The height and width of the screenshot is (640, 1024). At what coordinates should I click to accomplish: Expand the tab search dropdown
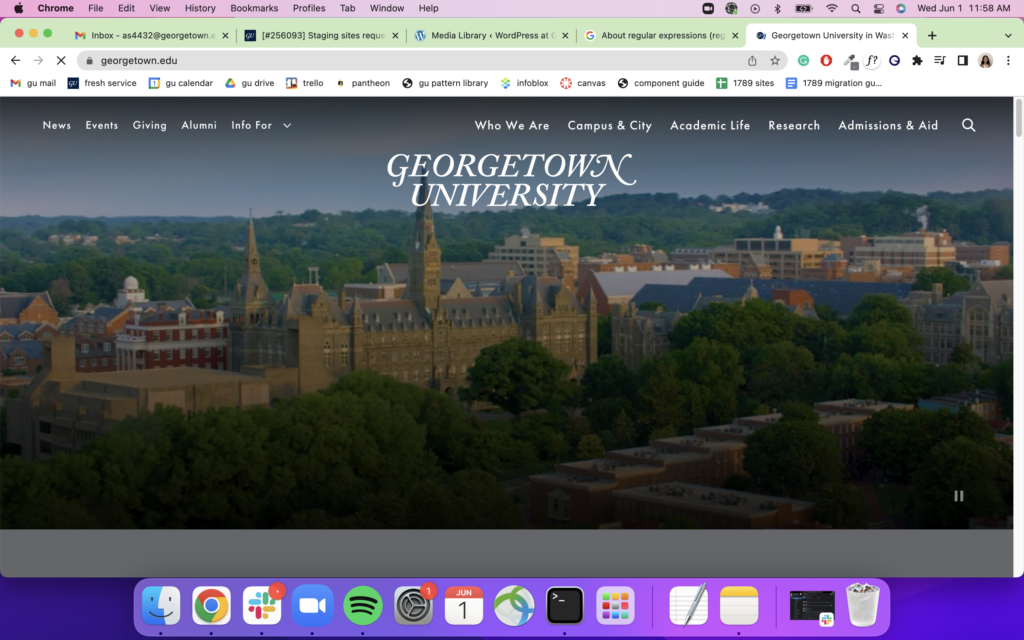point(1008,35)
